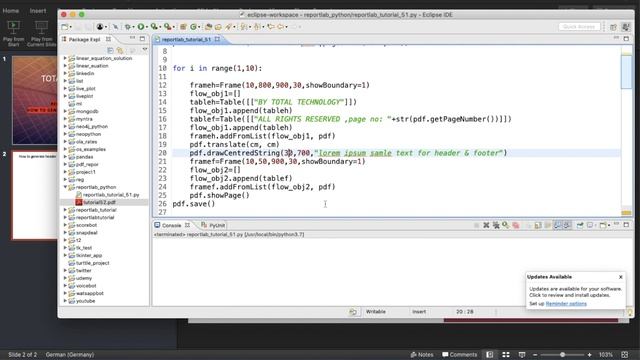Click the Run with coverage icon
The width and height of the screenshot is (640, 360).
154,27
